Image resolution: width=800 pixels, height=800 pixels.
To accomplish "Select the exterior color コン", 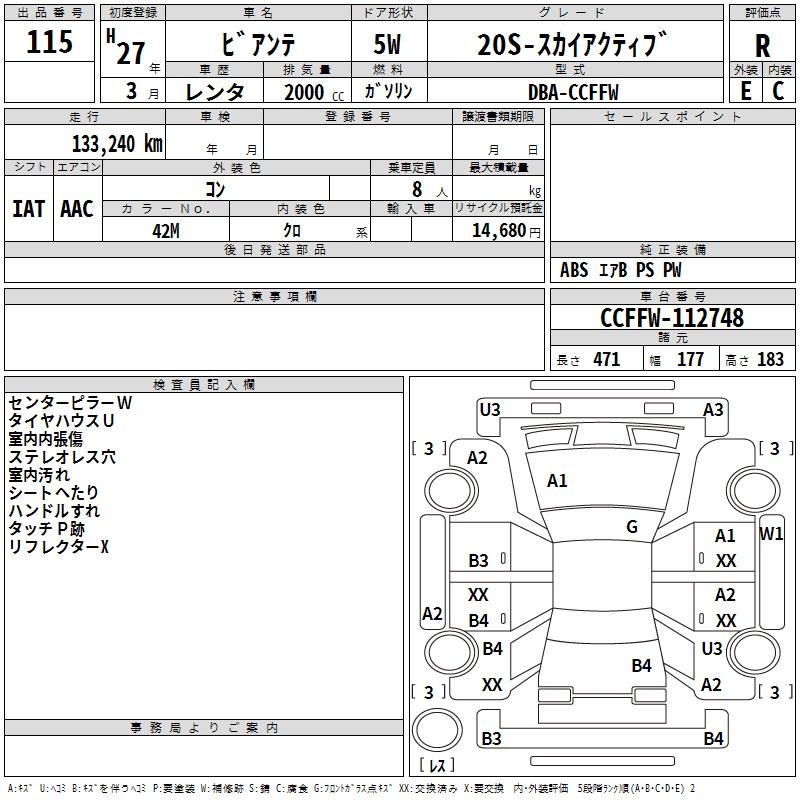I will [215, 189].
